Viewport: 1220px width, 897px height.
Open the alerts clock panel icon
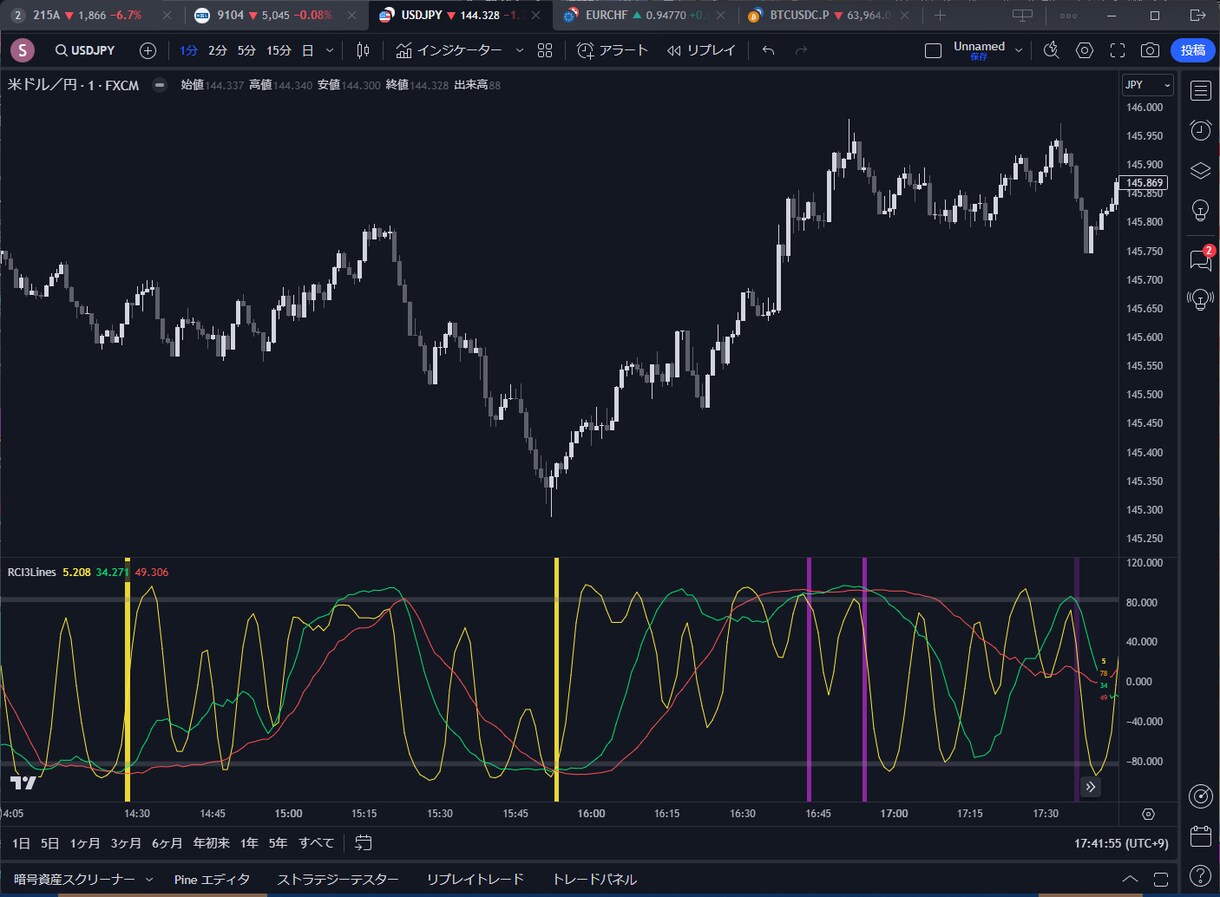(1201, 130)
